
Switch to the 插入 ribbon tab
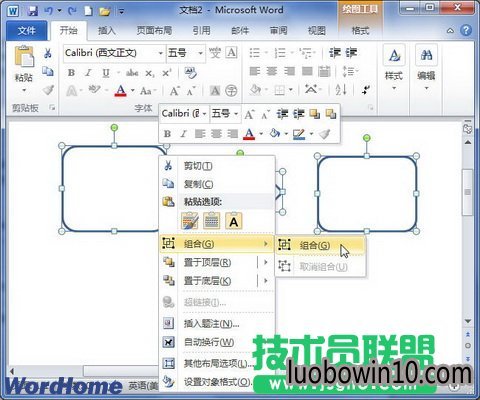(x=106, y=31)
